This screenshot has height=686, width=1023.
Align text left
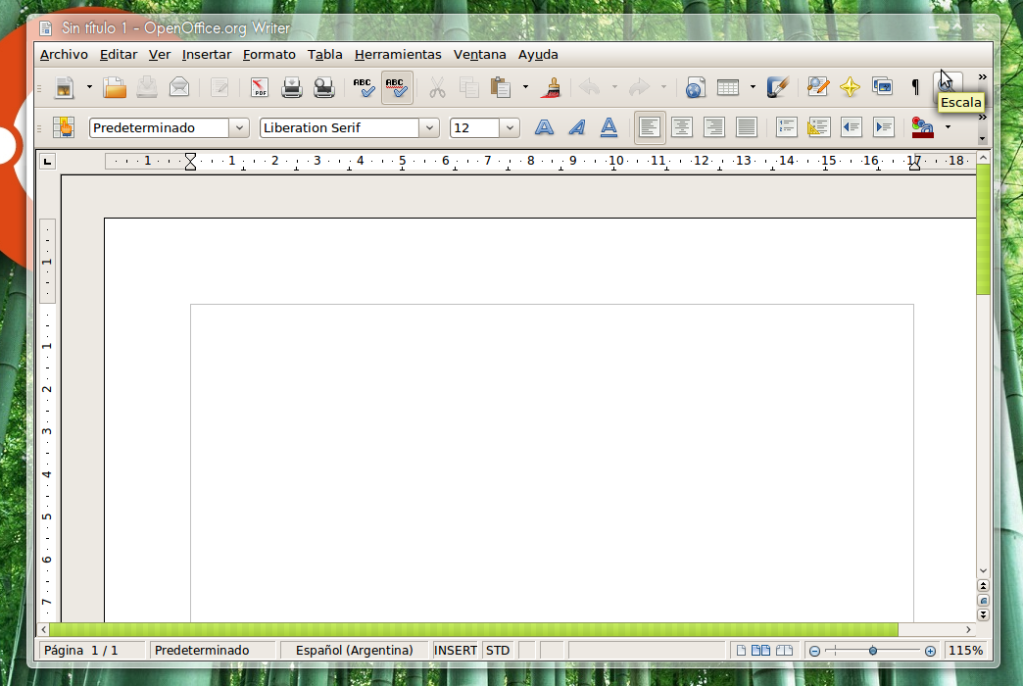click(x=649, y=127)
